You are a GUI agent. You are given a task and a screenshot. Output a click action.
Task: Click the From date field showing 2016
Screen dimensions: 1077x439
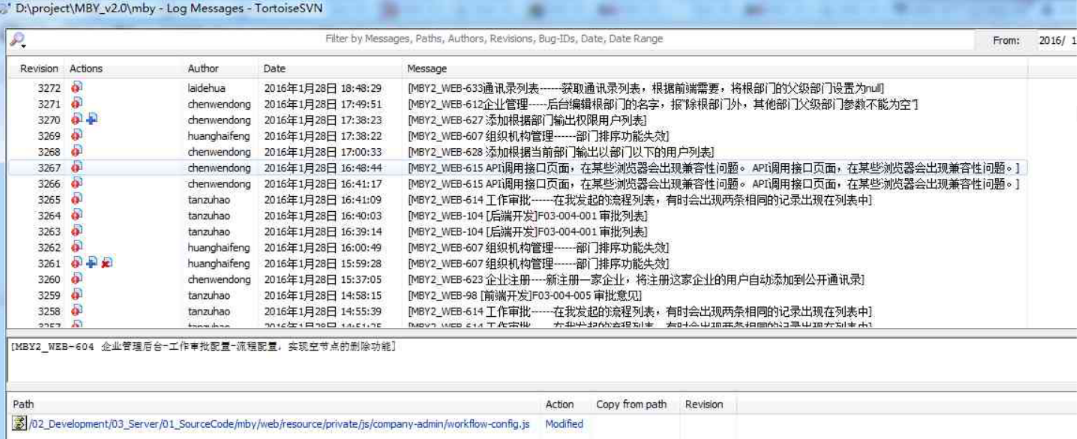coord(1056,40)
